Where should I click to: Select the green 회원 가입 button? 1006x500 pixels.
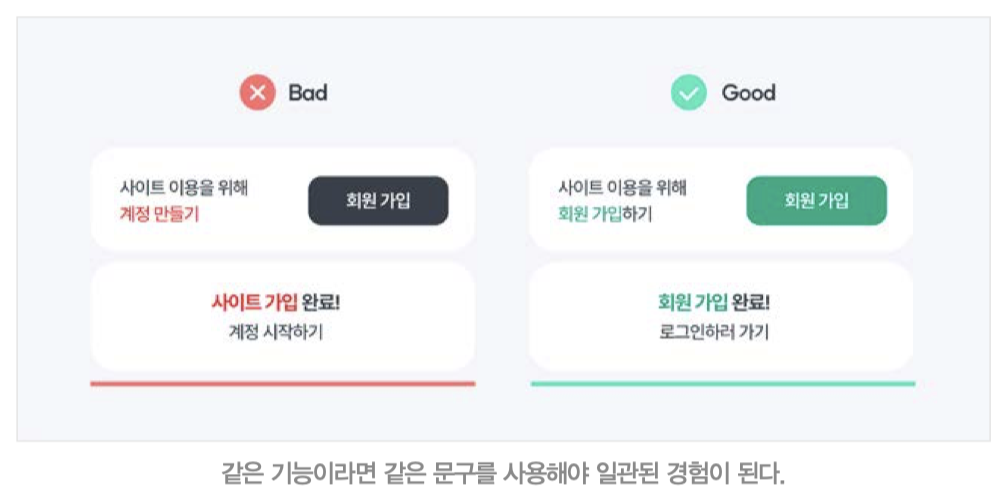coord(817,201)
